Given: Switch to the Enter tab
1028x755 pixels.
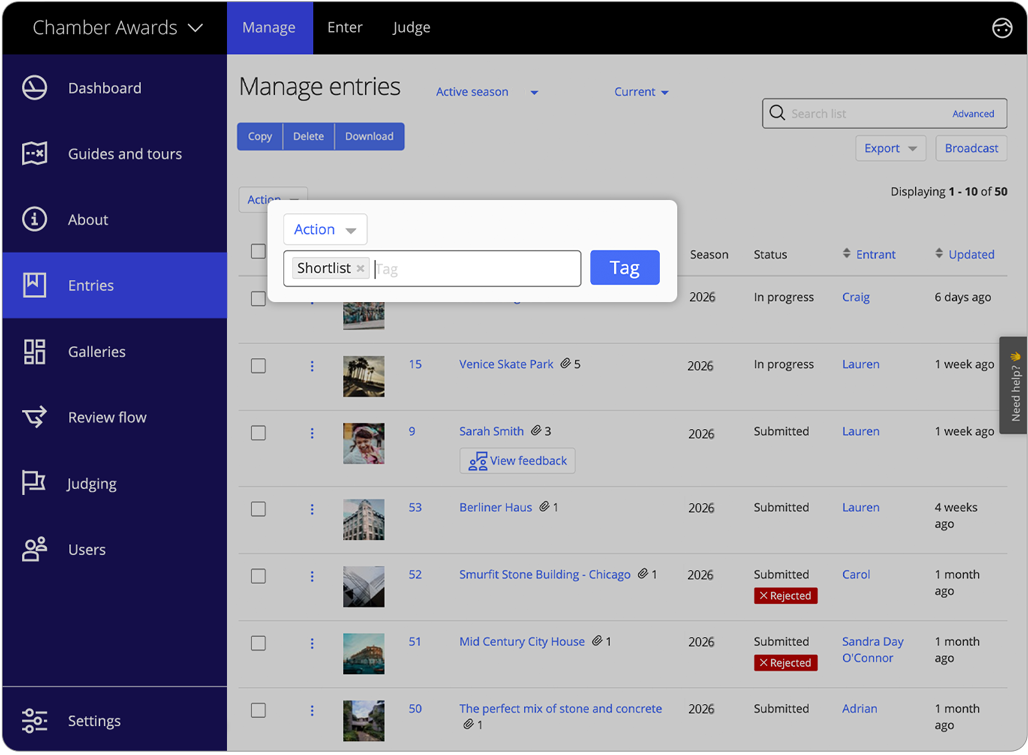Looking at the screenshot, I should tap(345, 27).
